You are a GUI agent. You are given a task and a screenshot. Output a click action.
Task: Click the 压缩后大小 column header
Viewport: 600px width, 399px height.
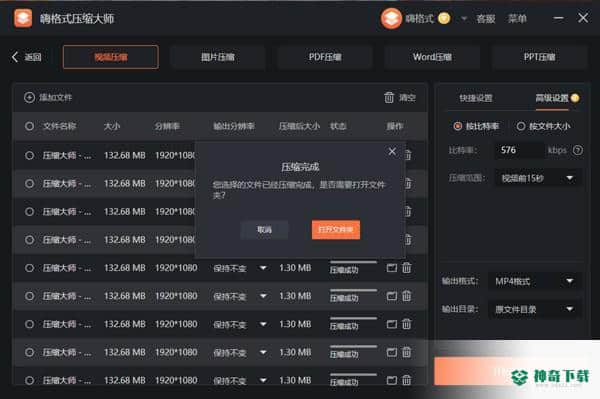pos(299,126)
